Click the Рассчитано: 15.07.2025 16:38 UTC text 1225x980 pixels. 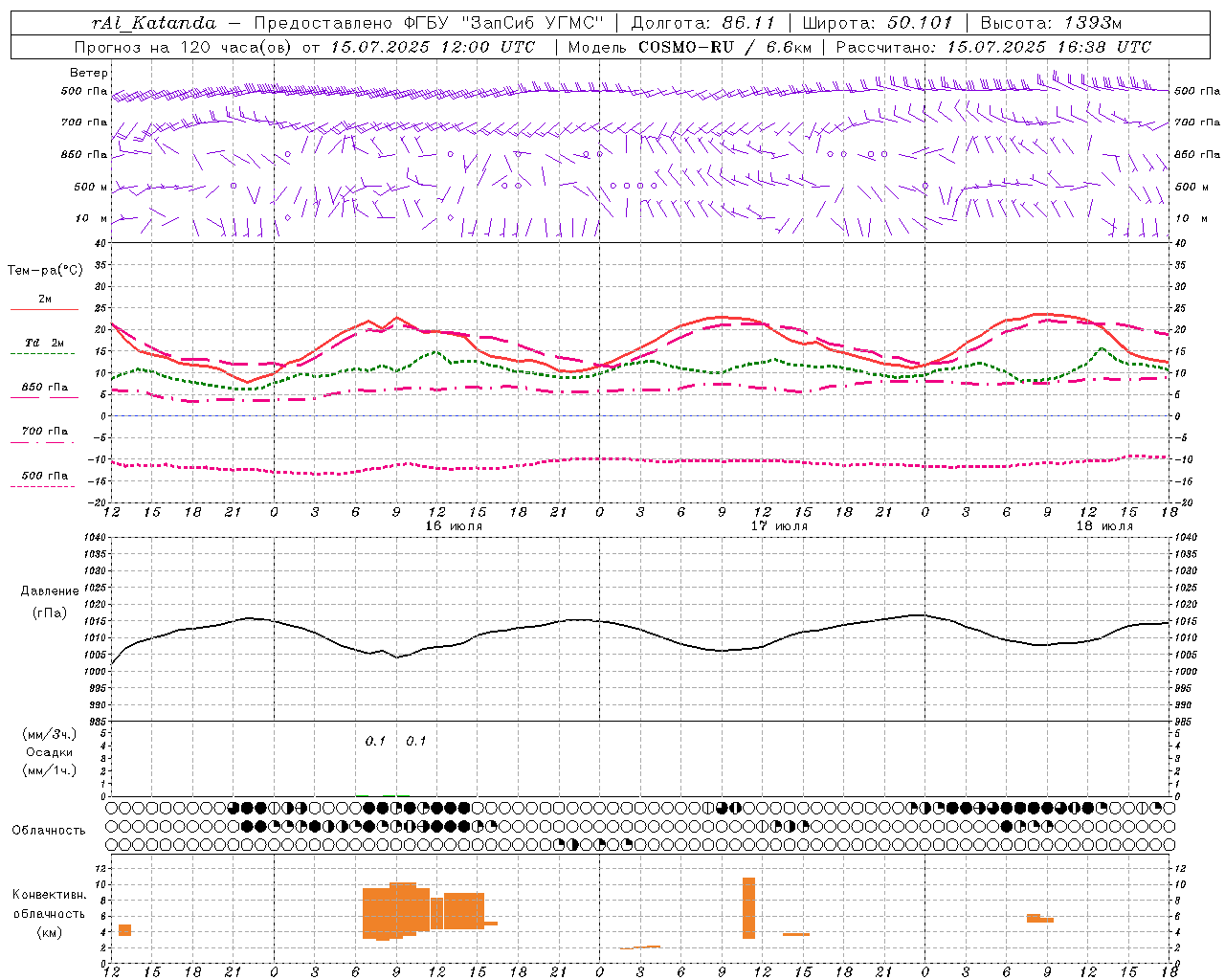(993, 47)
